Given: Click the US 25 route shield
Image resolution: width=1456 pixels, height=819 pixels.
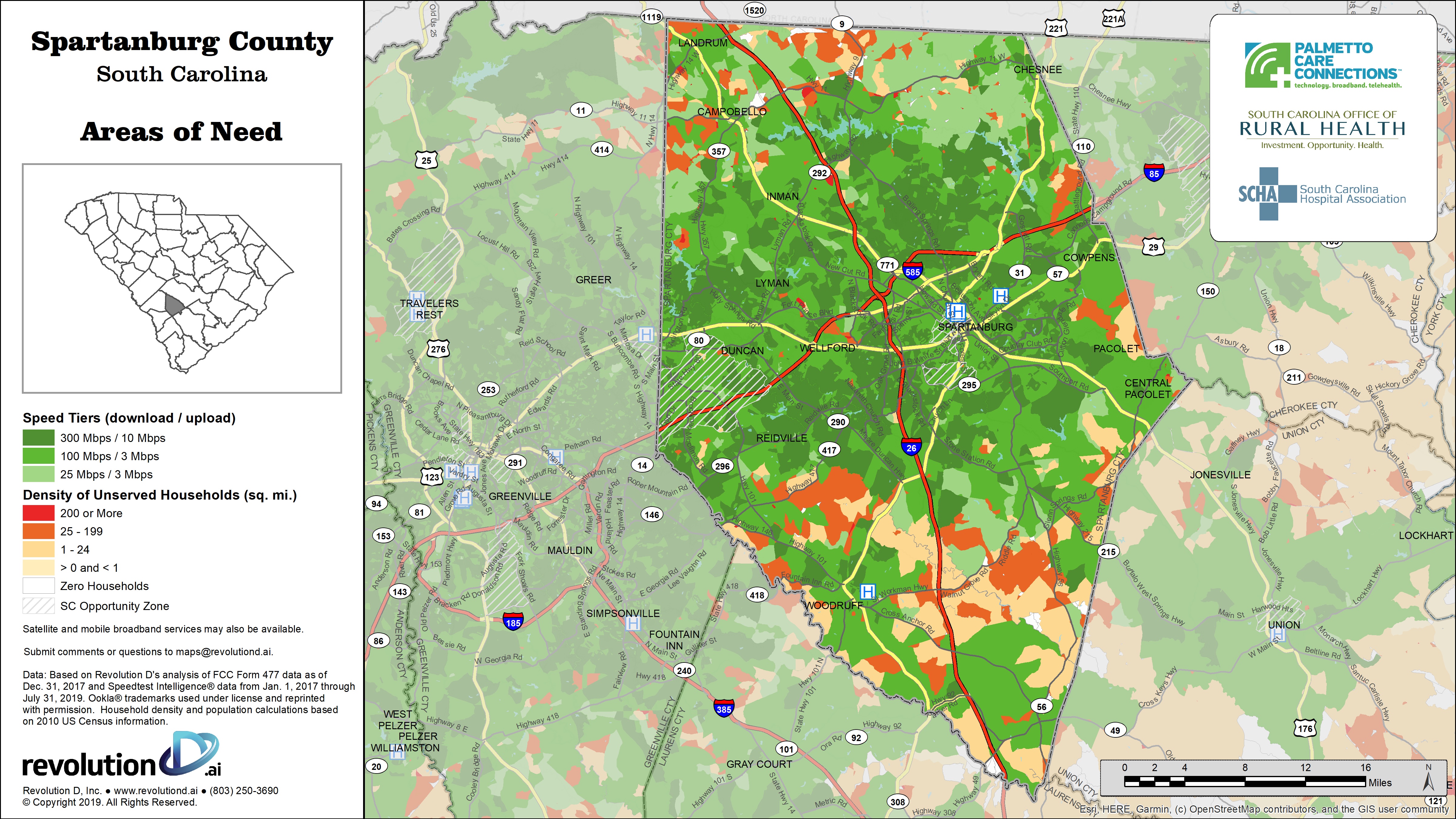Looking at the screenshot, I should point(426,160).
